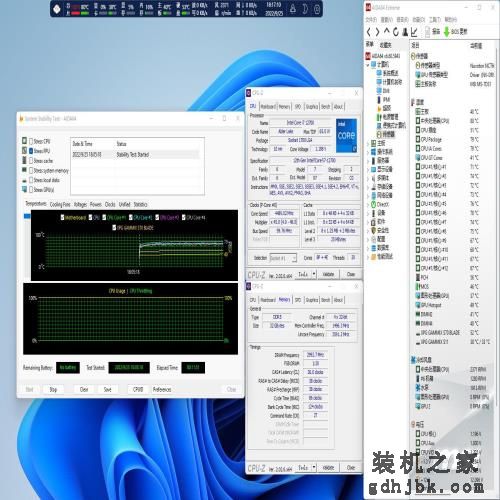
Task: Toggle the Motherboard graph legend checkbox
Action: [62, 217]
